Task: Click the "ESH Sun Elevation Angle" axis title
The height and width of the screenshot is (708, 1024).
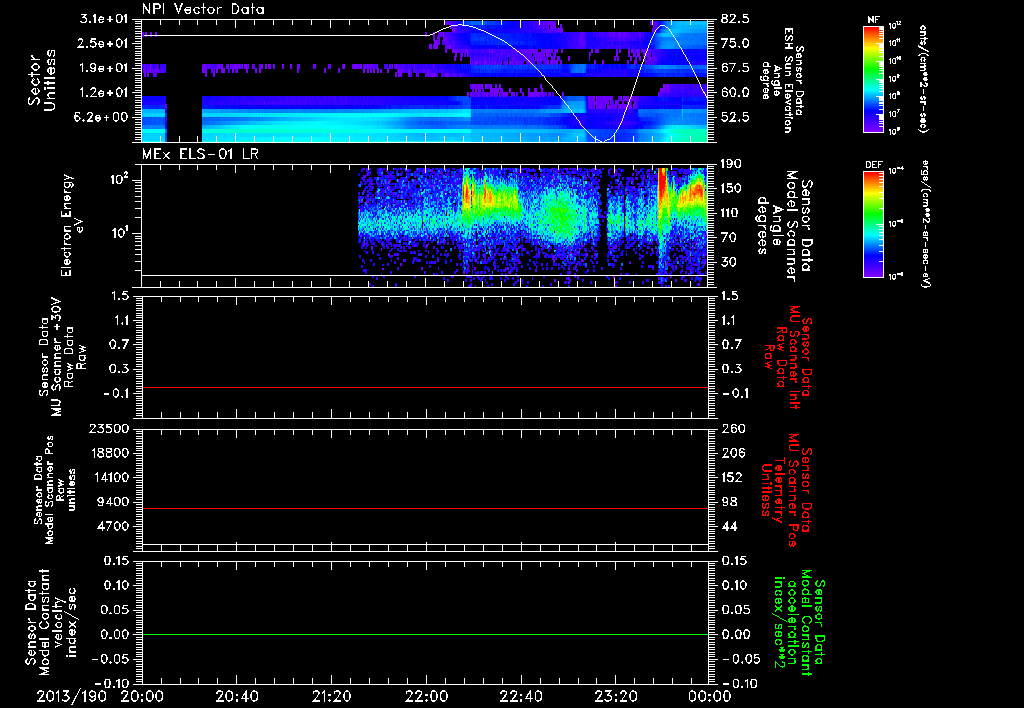Action: [x=782, y=80]
